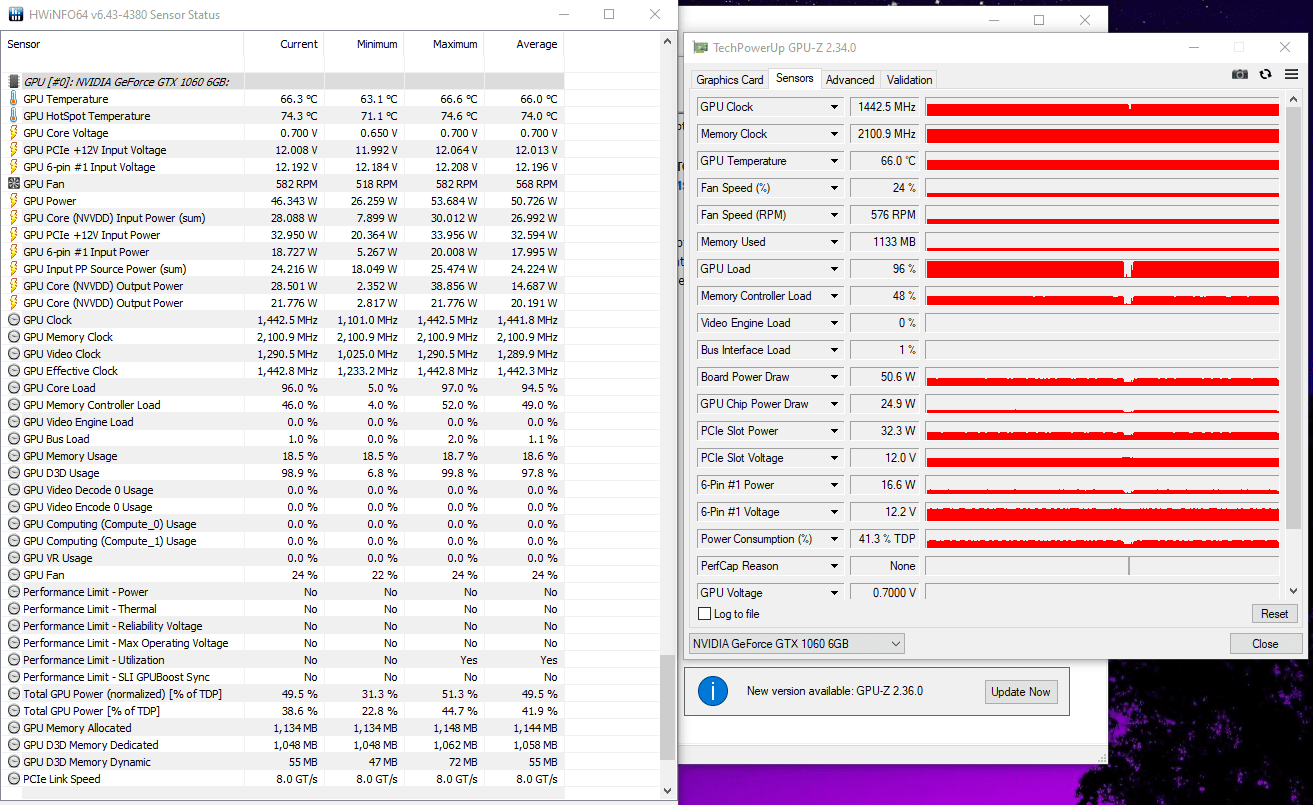1313x805 pixels.
Task: Click the GPU Clock 1442.5 MHz value field
Action: [x=884, y=107]
